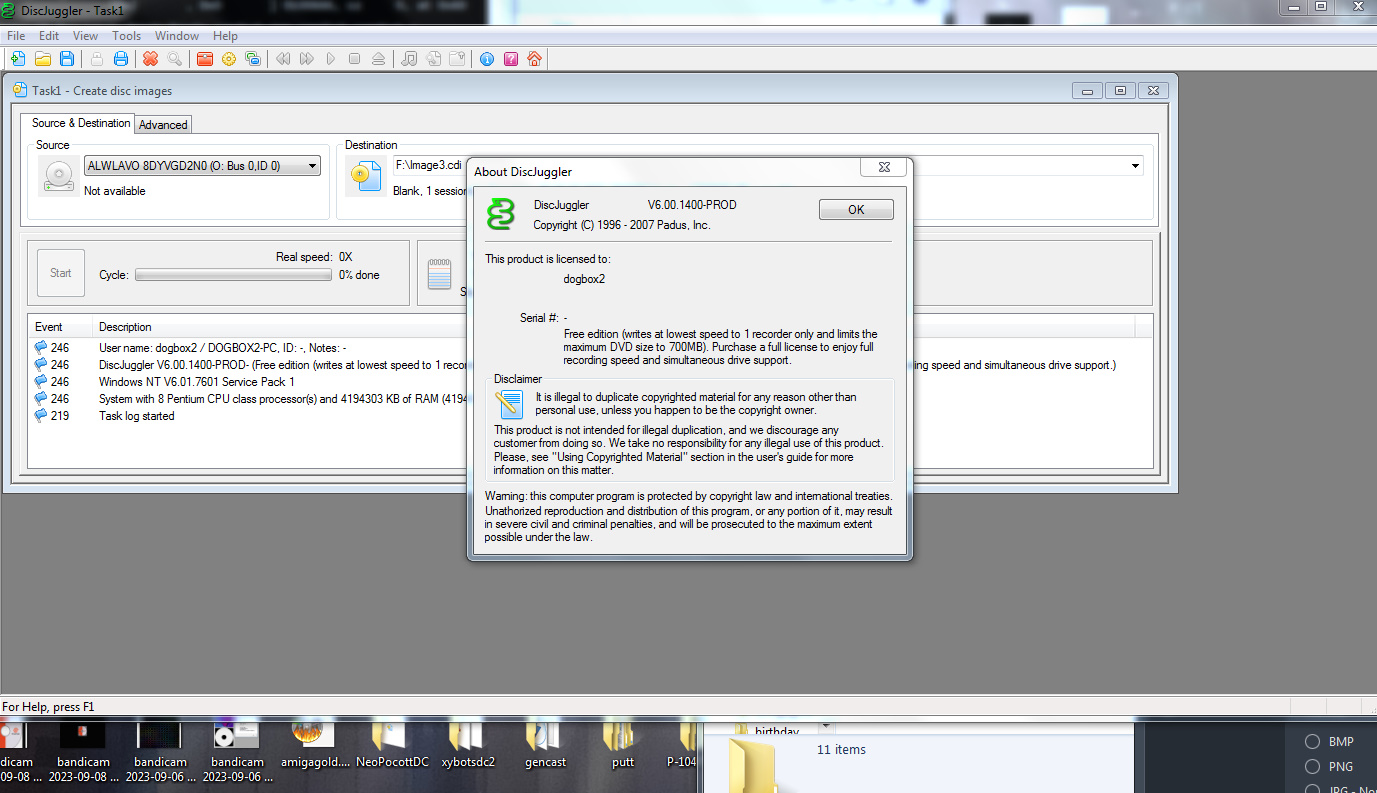Screen dimensions: 1377x793
Task: Click the eject toolbar icon
Action: (x=378, y=59)
